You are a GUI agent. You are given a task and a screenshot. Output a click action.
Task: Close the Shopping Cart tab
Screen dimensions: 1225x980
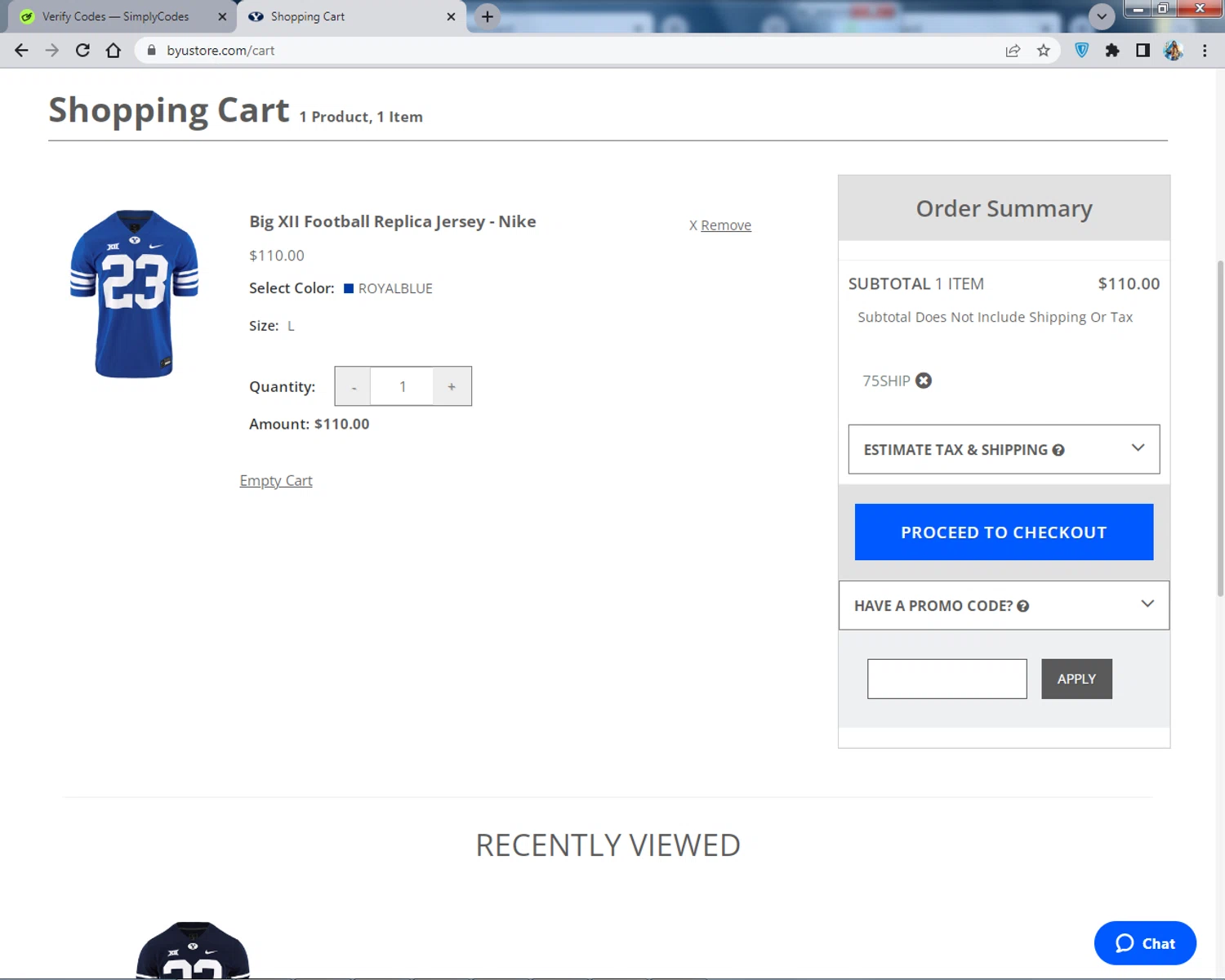pos(451,16)
